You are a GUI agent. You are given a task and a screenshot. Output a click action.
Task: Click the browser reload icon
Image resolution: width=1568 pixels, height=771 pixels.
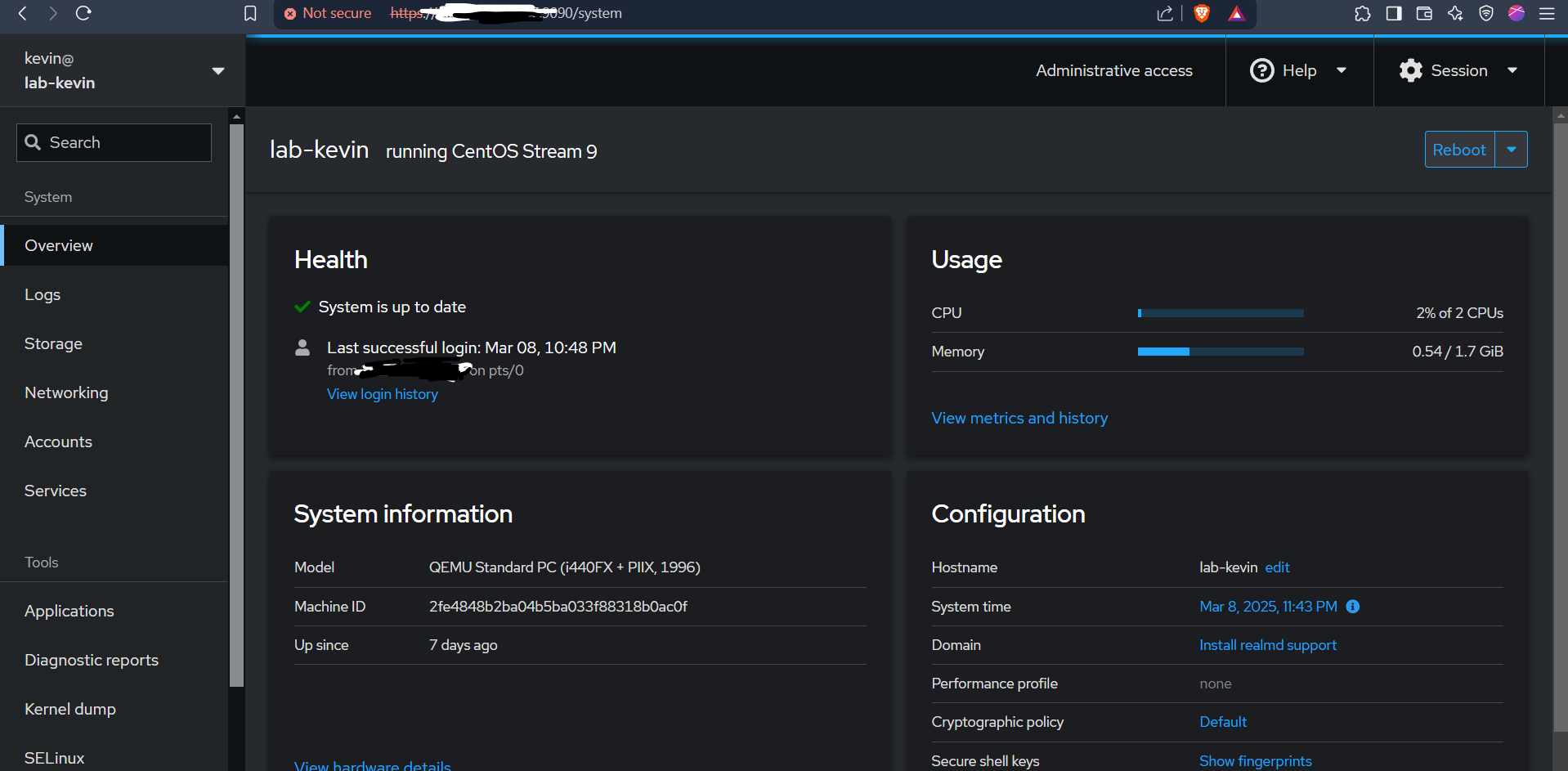coord(83,13)
